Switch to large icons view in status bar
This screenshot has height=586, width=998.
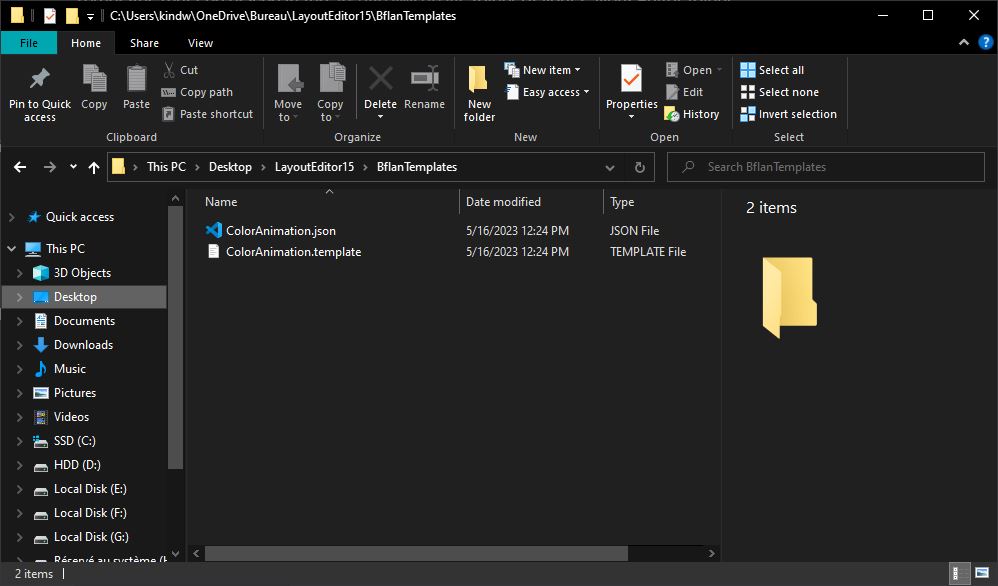(x=982, y=574)
